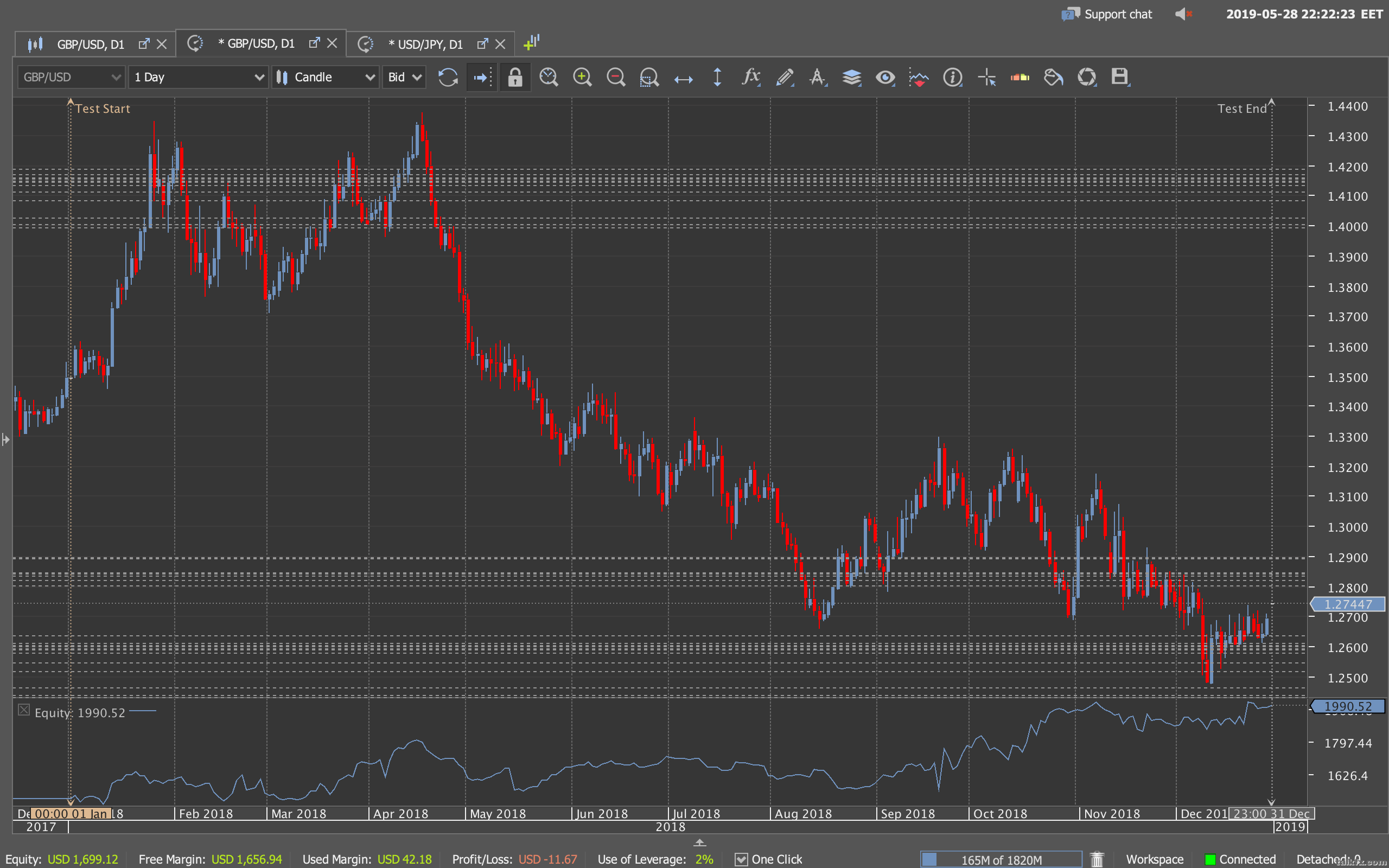Select the crosshair cursor tool
This screenshot has height=868, width=1389.
point(986,77)
